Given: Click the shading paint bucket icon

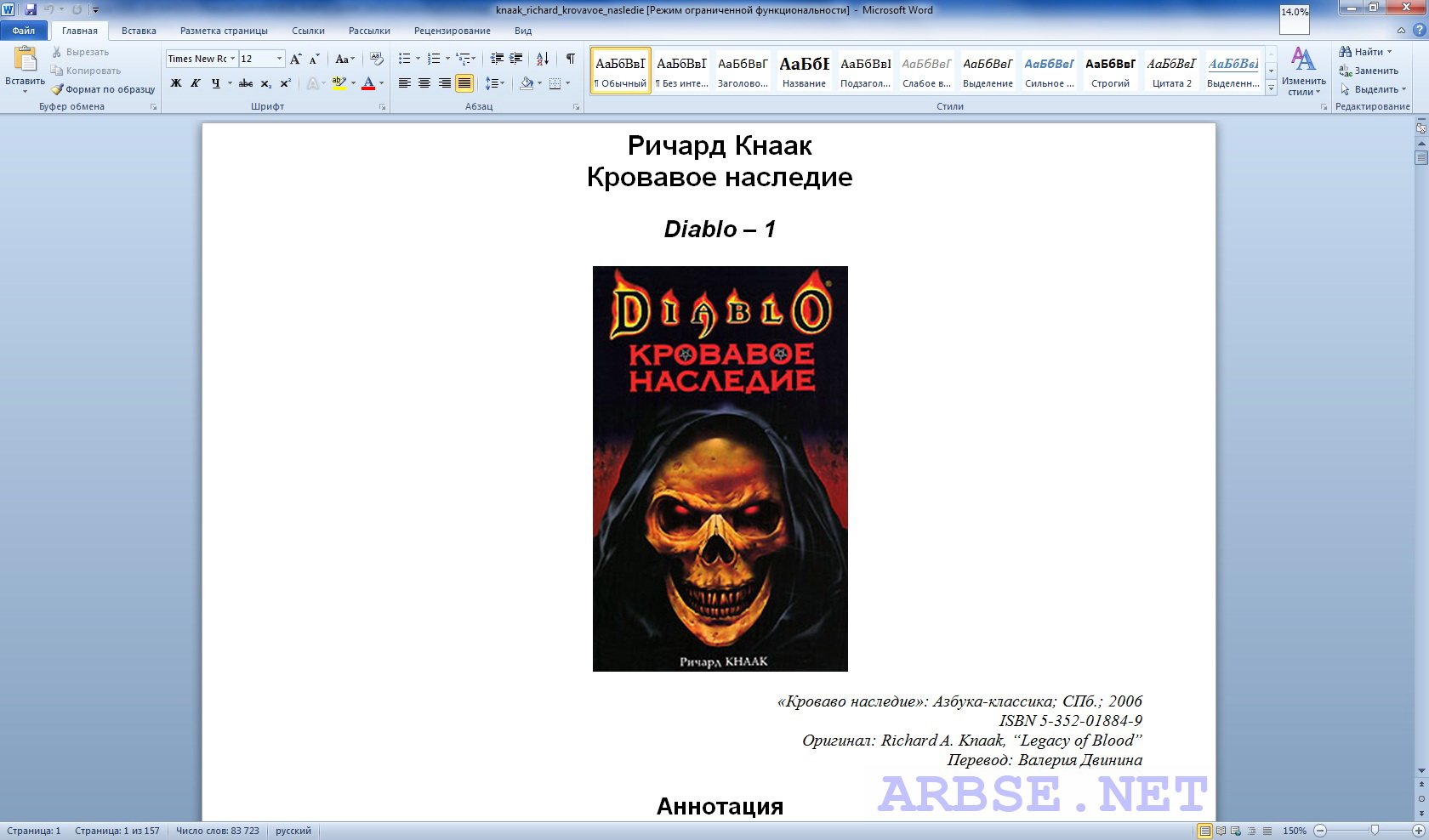Looking at the screenshot, I should coord(527,83).
